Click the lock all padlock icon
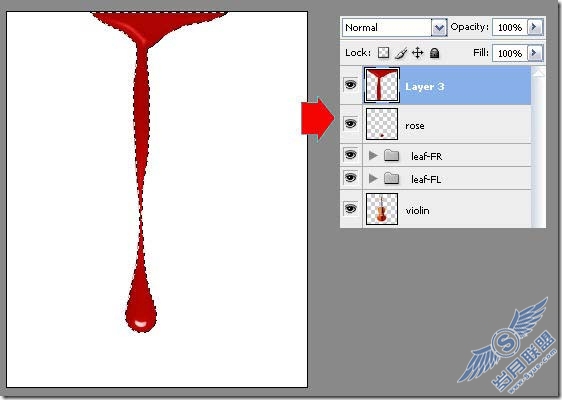The image size is (562, 400). tap(434, 53)
